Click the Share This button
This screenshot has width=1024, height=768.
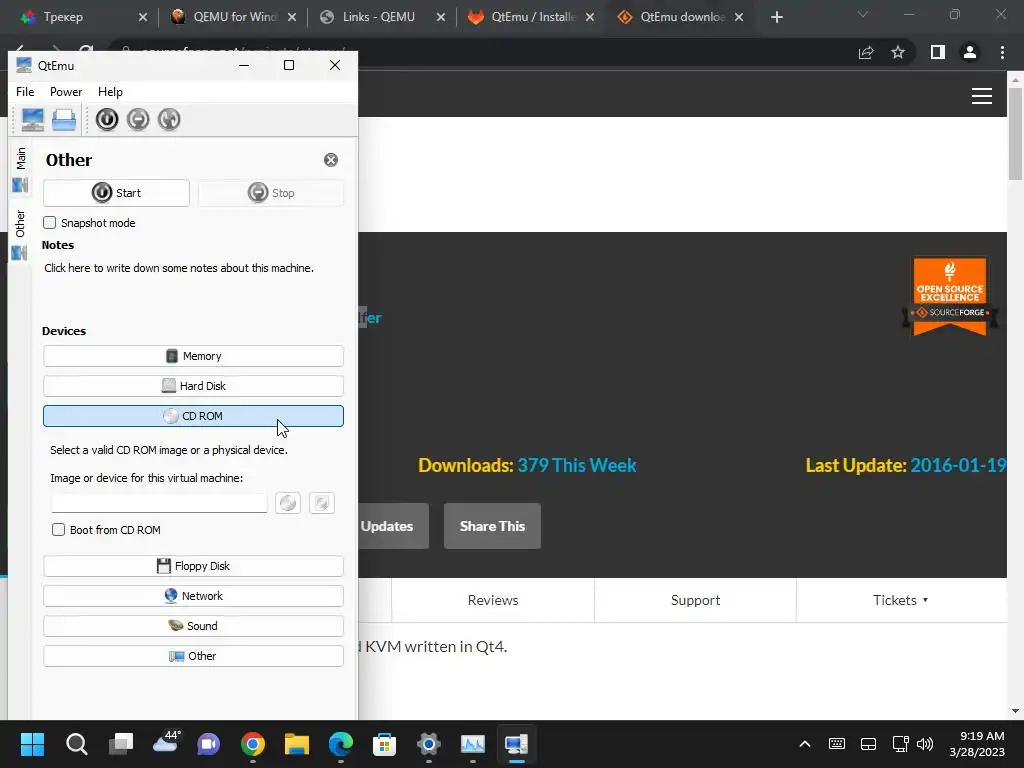pyautogui.click(x=492, y=526)
